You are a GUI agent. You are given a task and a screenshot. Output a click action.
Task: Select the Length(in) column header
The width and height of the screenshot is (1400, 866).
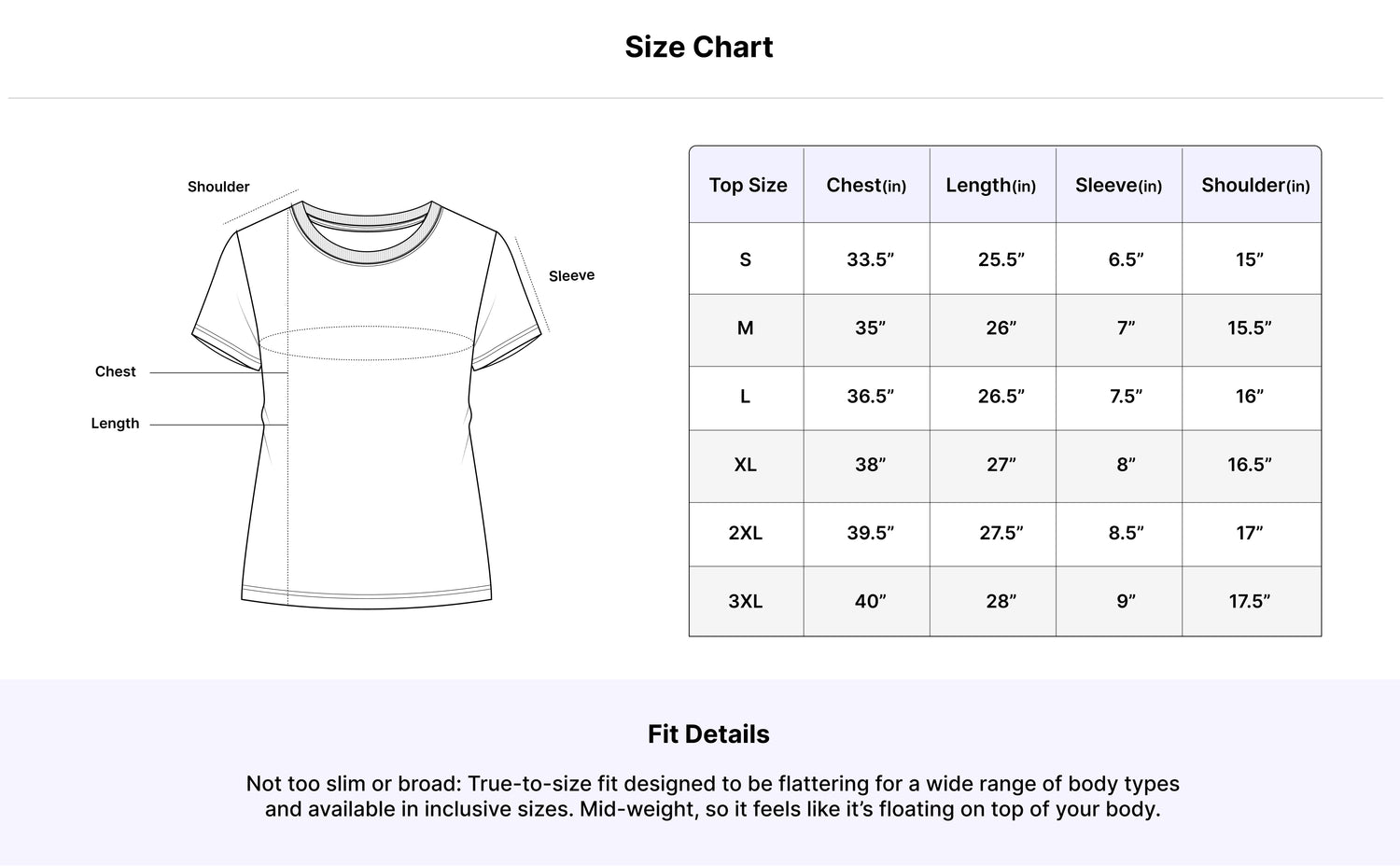pos(991,185)
